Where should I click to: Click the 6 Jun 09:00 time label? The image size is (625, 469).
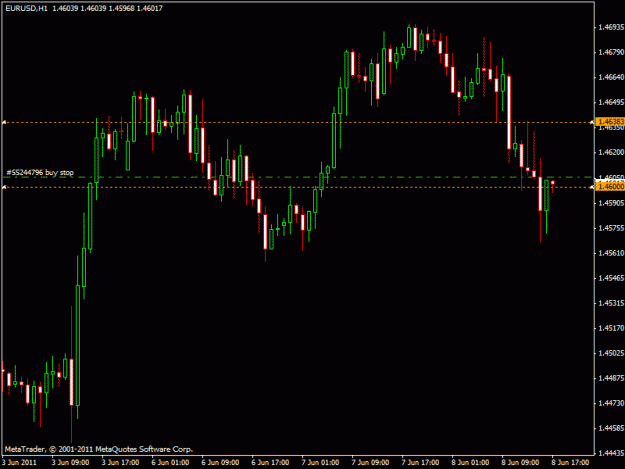pos(220,463)
